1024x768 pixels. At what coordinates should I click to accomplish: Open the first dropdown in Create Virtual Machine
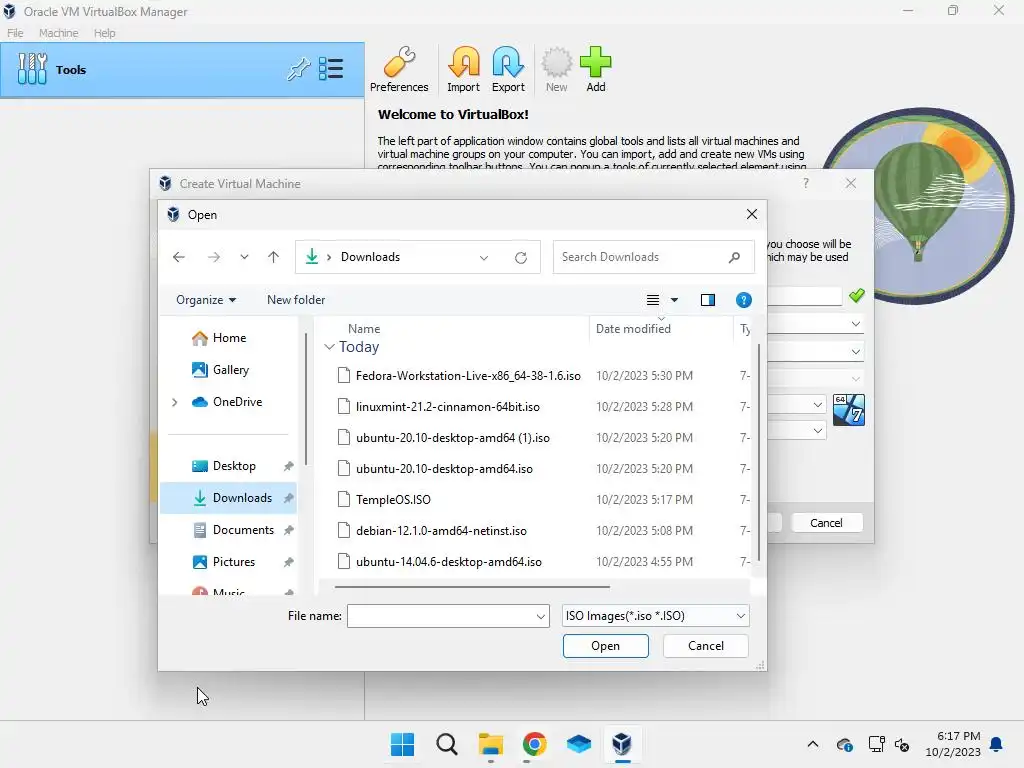(x=855, y=324)
